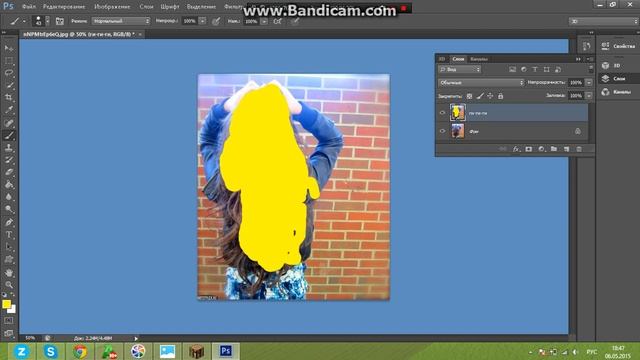The width and height of the screenshot is (640, 360).
Task: Open layer blend mode dropdown
Action: (481, 82)
